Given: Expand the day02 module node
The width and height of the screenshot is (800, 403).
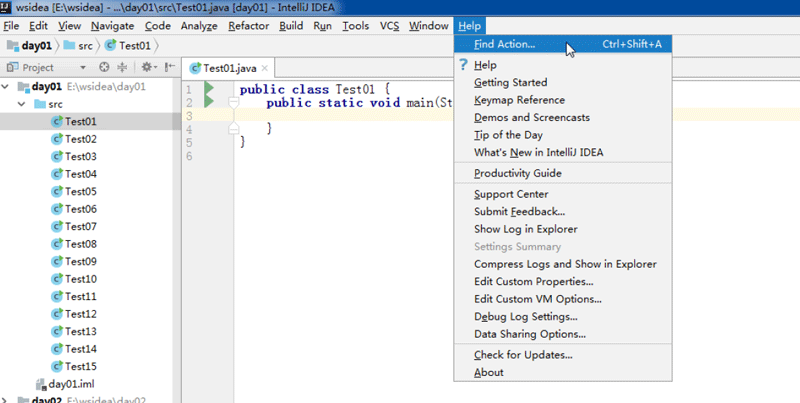Looking at the screenshot, I should tap(5, 400).
